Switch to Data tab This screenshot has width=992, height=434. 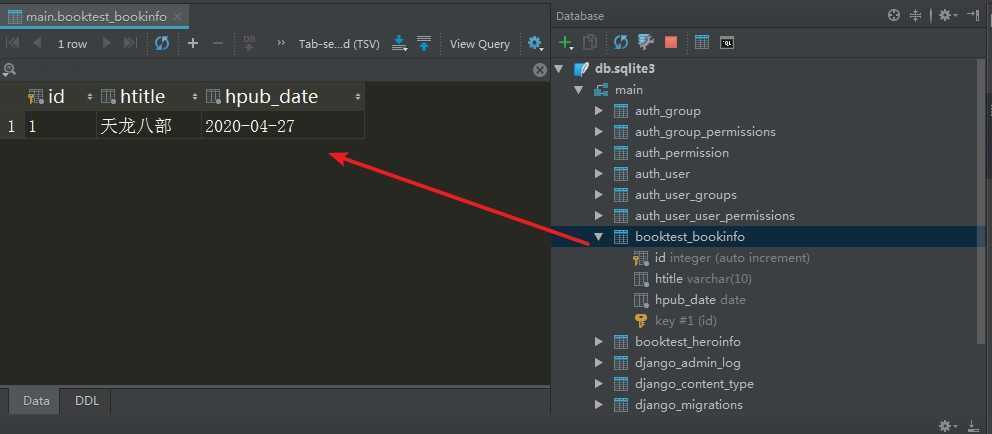[36, 400]
